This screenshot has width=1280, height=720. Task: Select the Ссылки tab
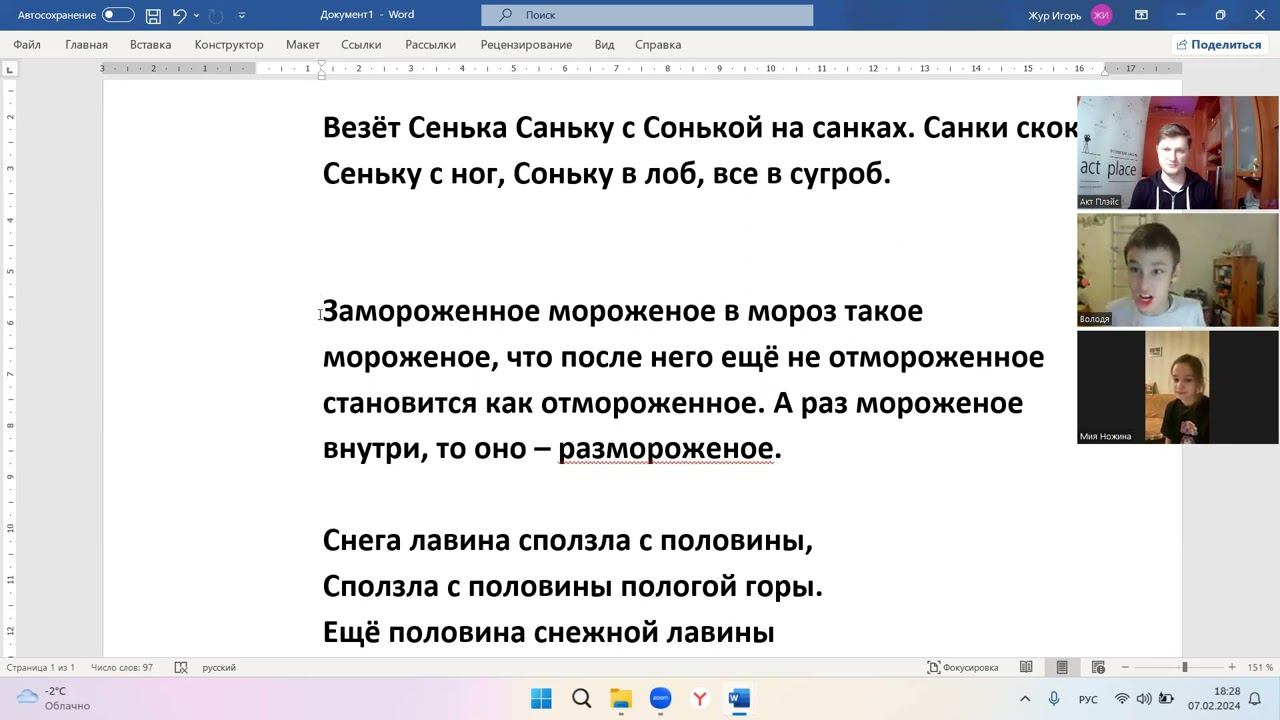[361, 44]
